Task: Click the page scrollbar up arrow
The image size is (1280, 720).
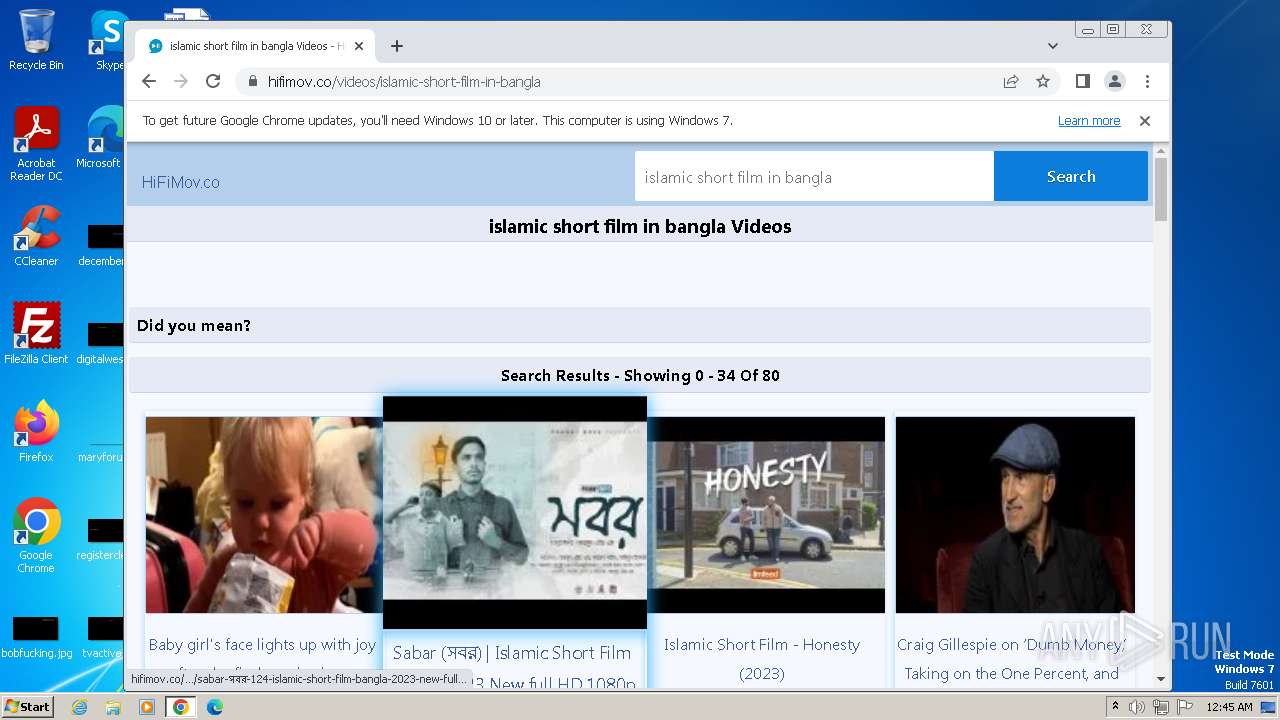Action: pos(1161,151)
